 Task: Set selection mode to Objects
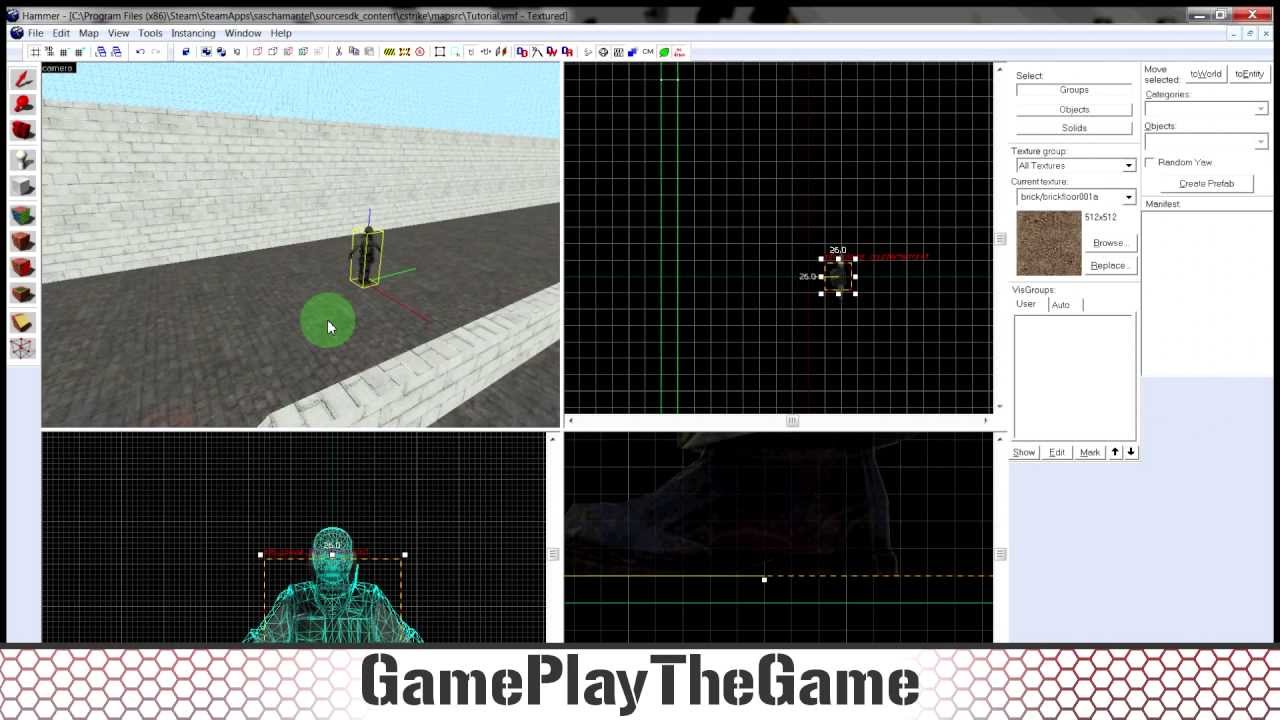pyautogui.click(x=1074, y=109)
